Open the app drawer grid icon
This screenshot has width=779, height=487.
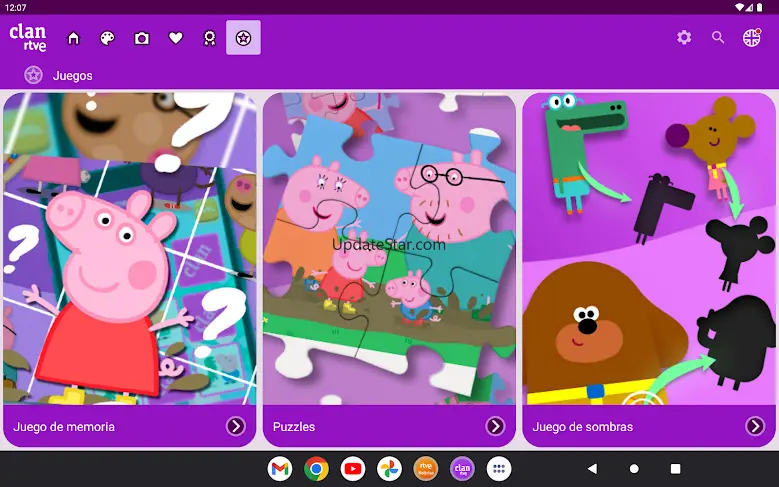pyautogui.click(x=499, y=469)
